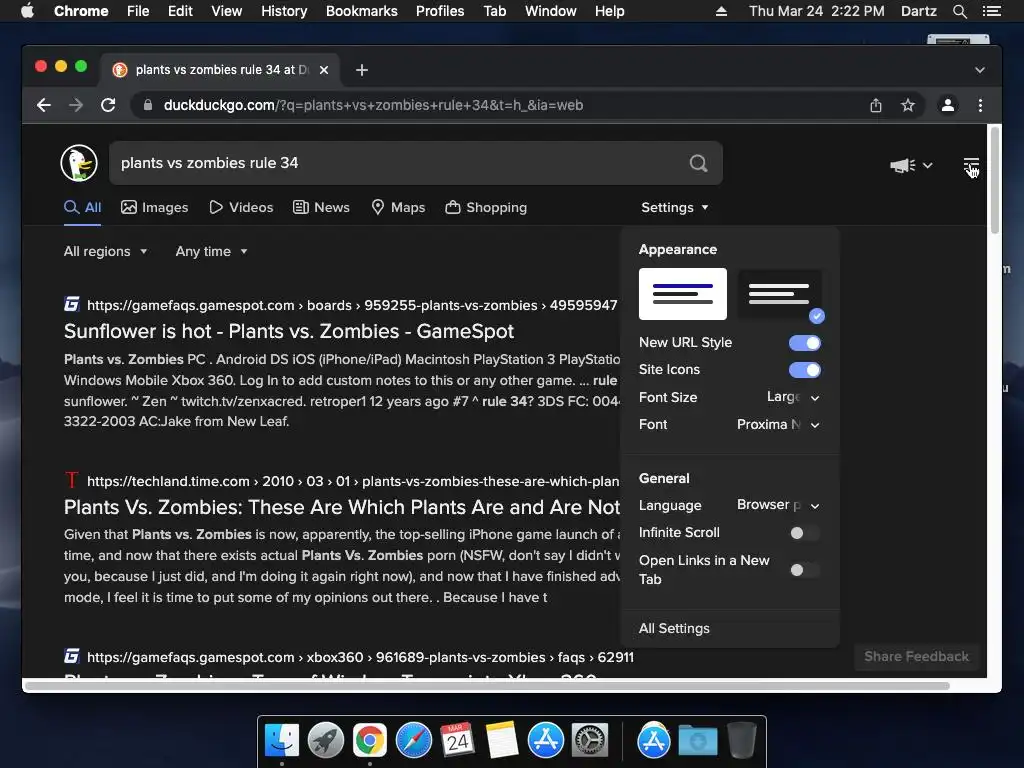This screenshot has height=768, width=1024.
Task: Open the Bookmarks menu
Action: 361,11
